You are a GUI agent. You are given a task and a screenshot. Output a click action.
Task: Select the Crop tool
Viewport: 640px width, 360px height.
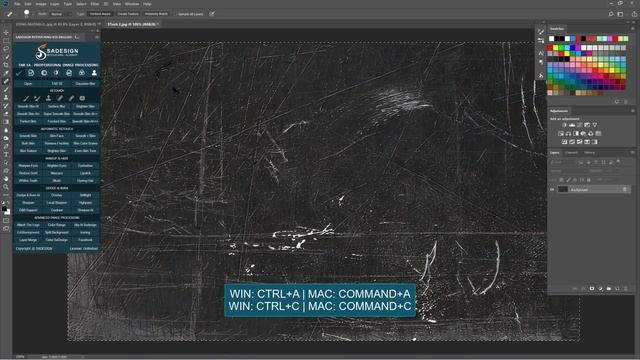tap(6, 65)
